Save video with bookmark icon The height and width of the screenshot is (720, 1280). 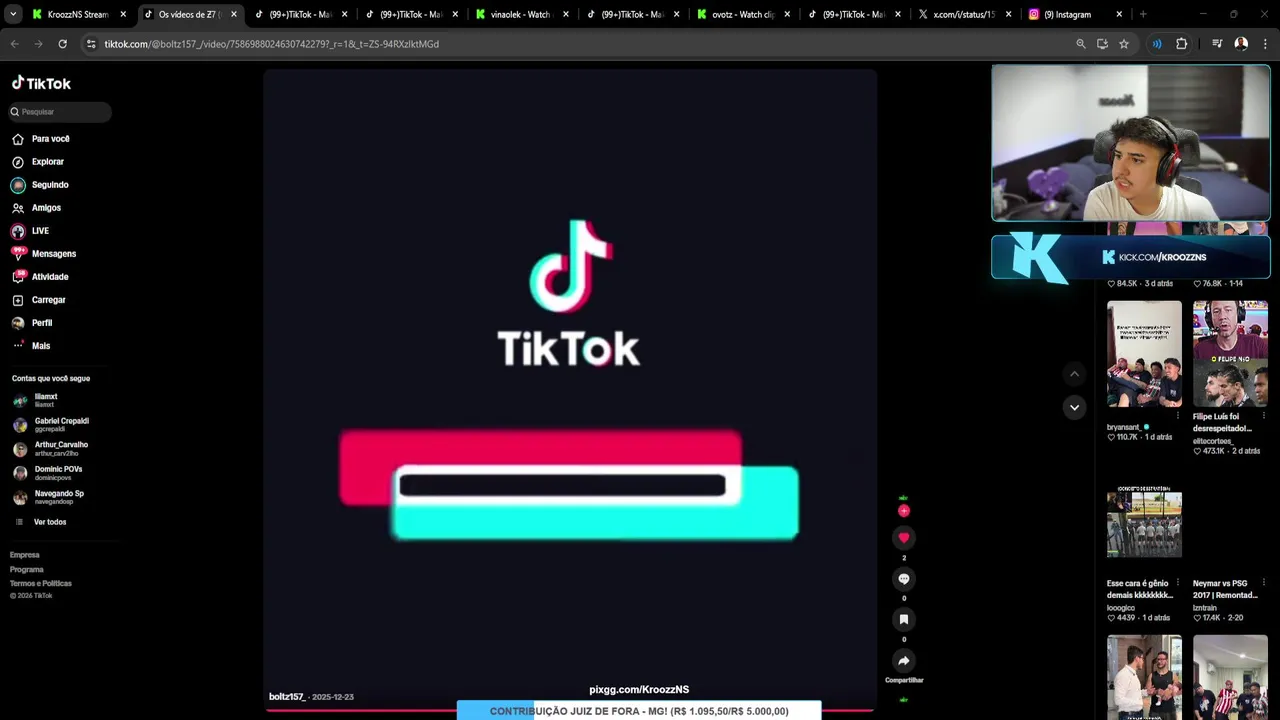[x=904, y=620]
